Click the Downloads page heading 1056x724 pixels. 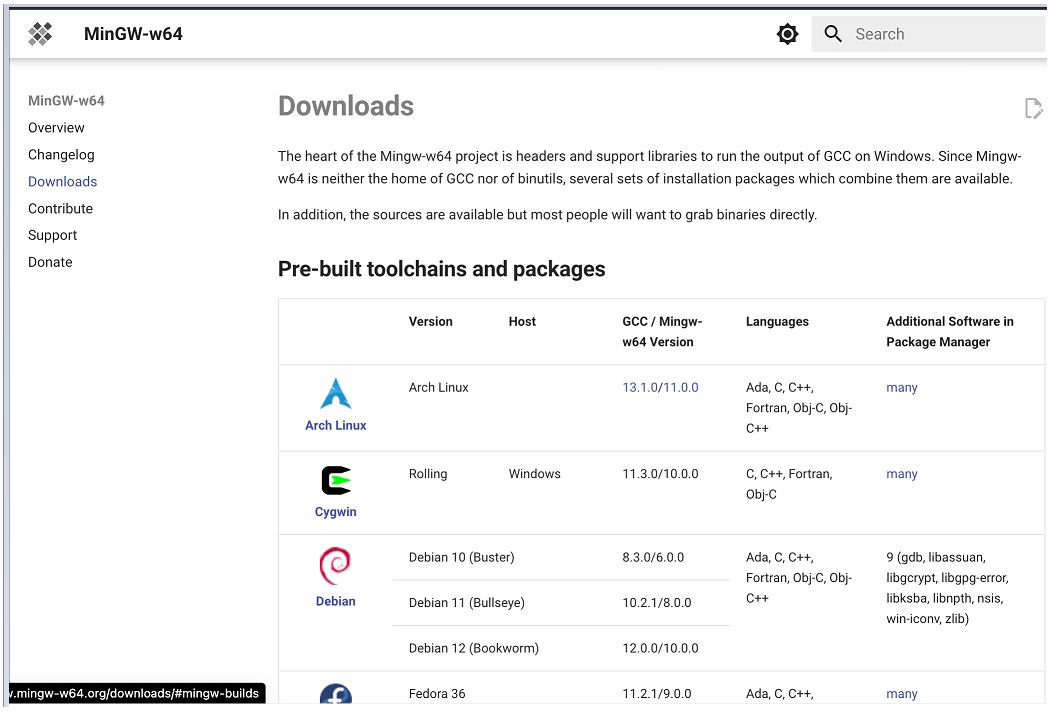click(x=345, y=106)
